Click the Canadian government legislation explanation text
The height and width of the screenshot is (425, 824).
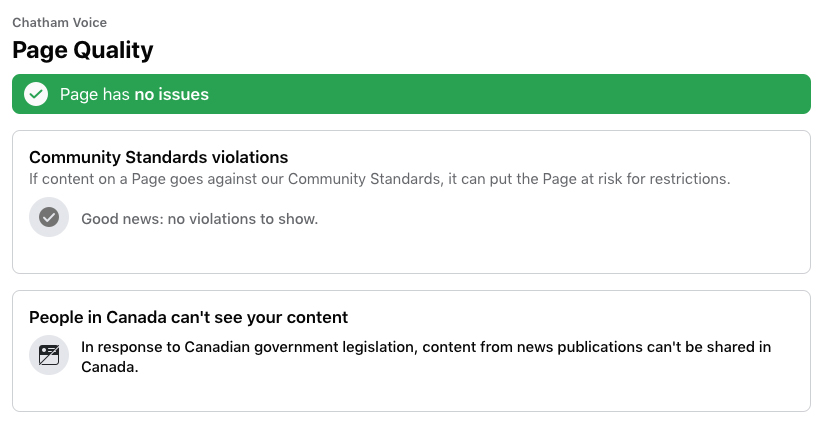[x=426, y=357]
